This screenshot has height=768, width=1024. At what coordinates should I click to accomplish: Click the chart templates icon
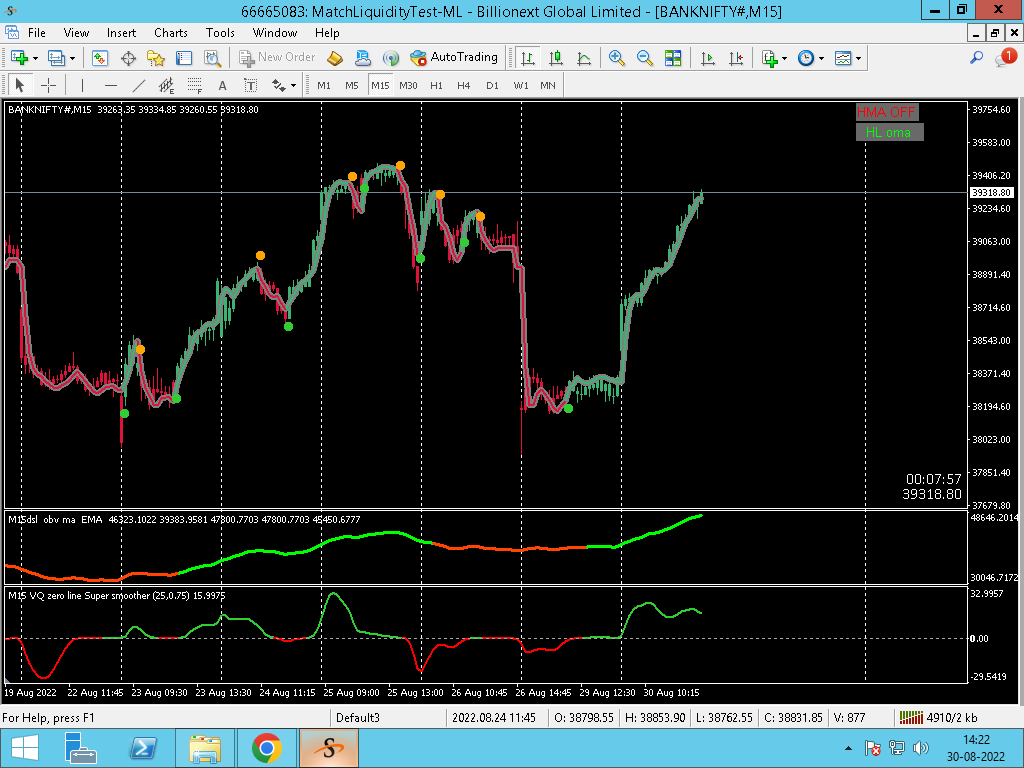pyautogui.click(x=843, y=58)
